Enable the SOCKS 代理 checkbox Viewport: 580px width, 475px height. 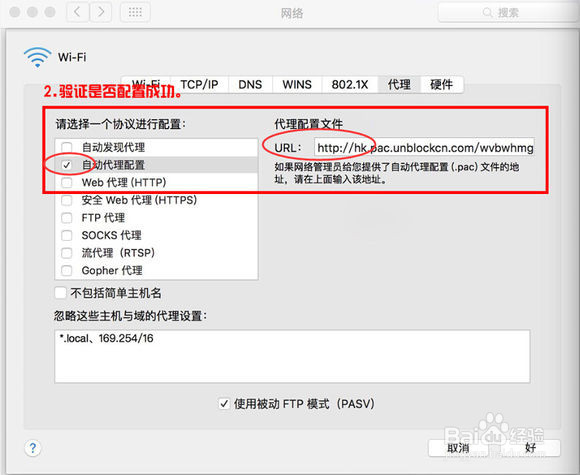(x=67, y=235)
